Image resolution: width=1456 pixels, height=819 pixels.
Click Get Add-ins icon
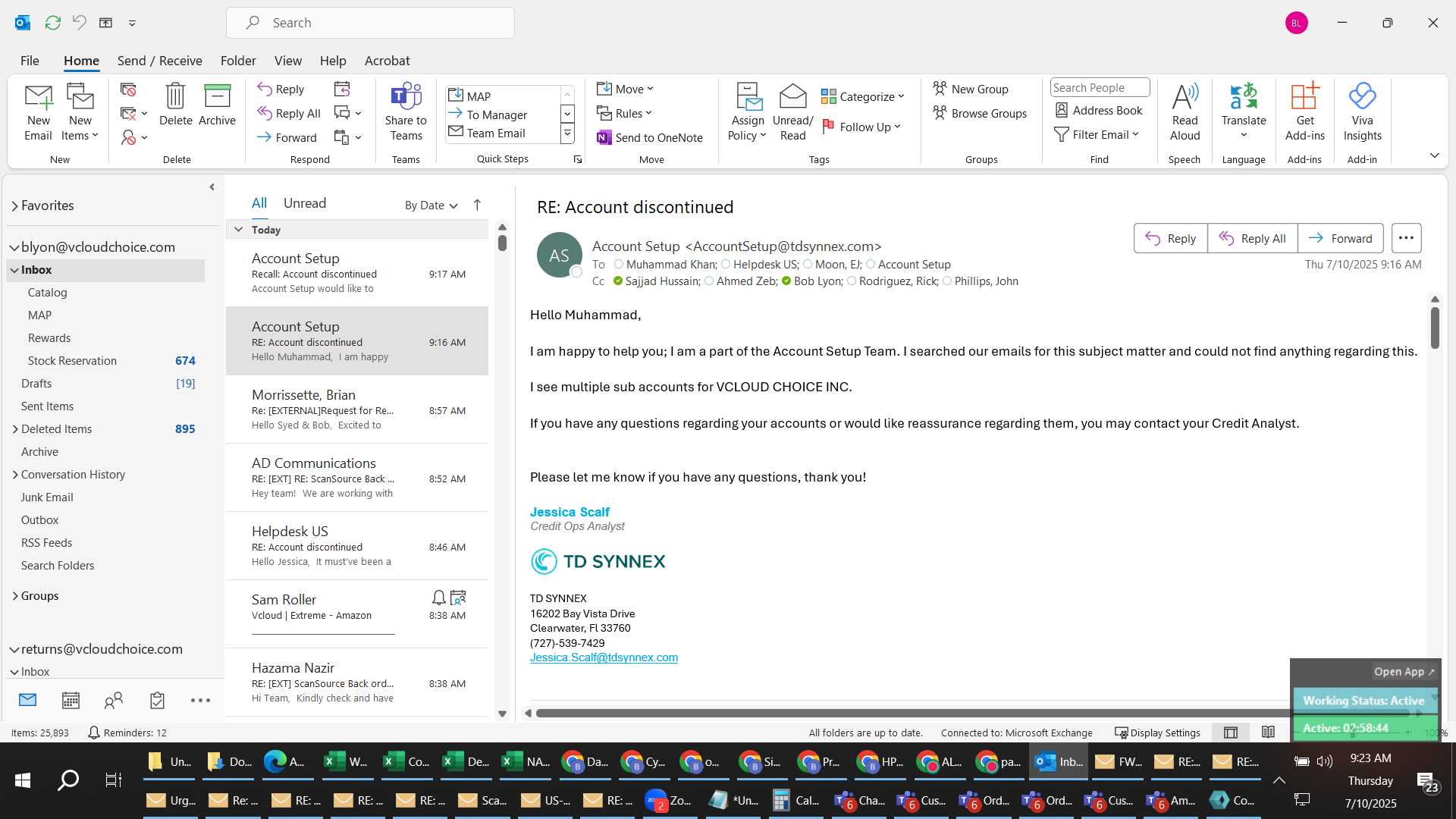[1304, 112]
